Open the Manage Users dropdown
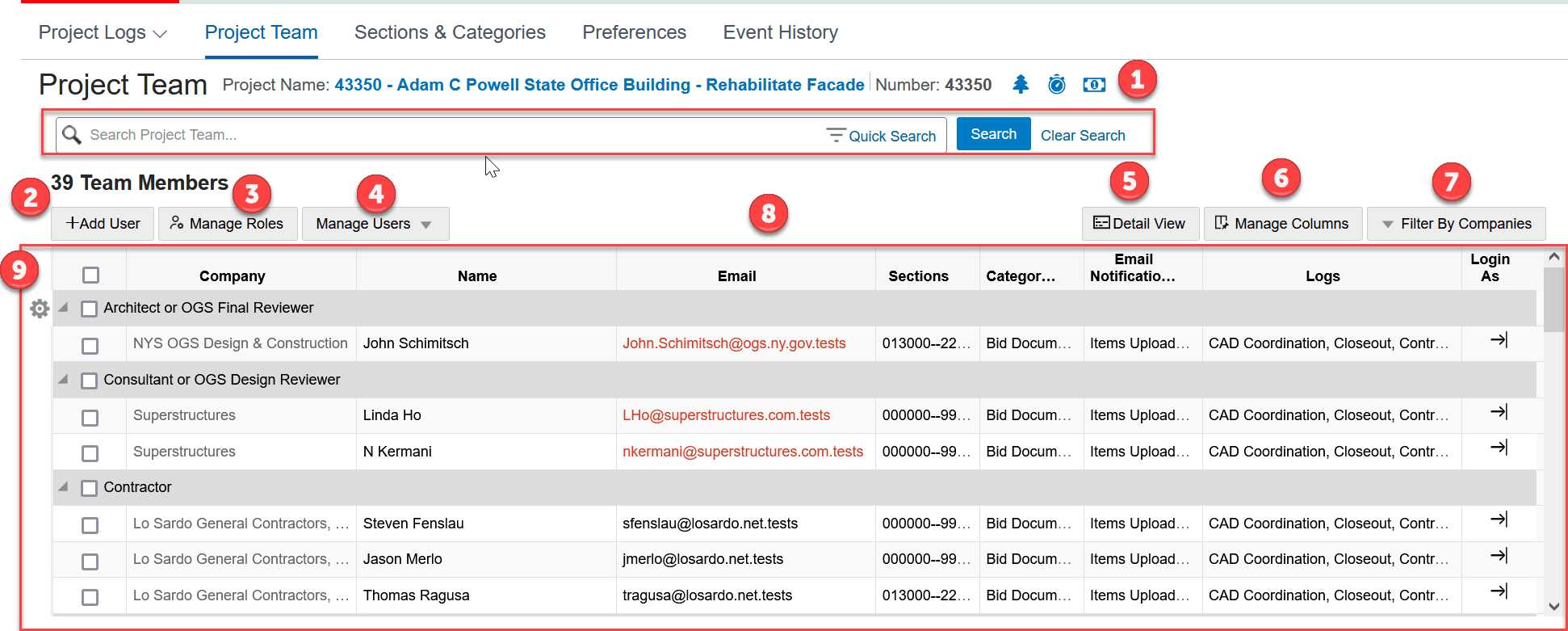 [x=375, y=224]
